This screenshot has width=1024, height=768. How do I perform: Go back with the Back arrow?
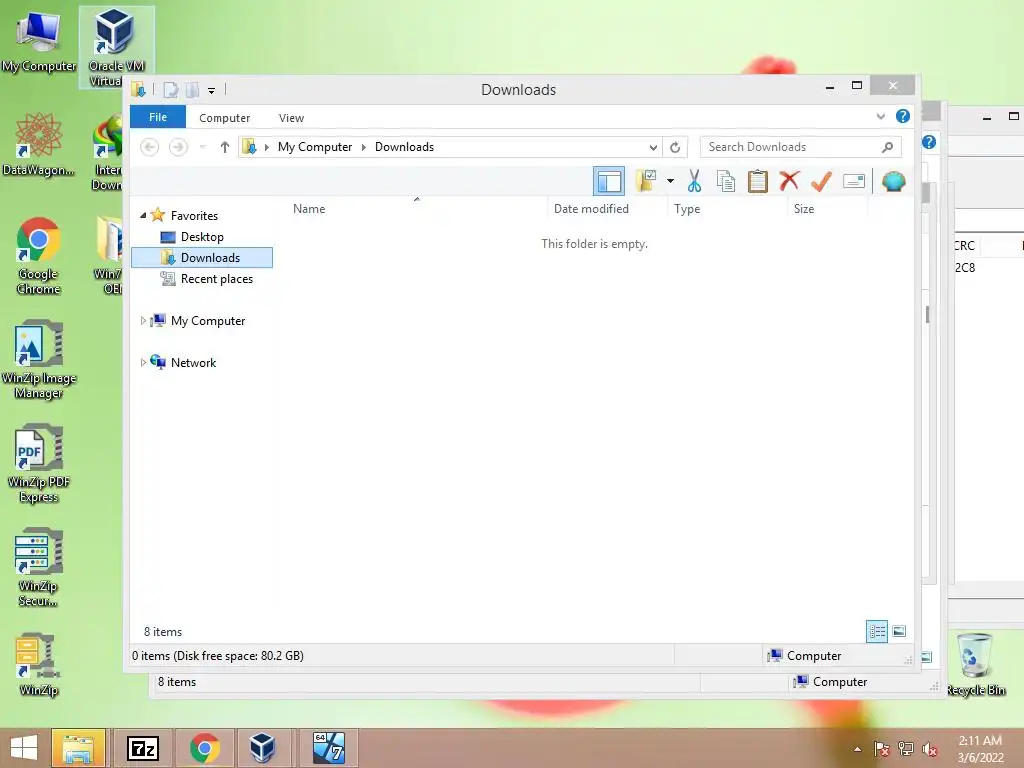tap(150, 147)
